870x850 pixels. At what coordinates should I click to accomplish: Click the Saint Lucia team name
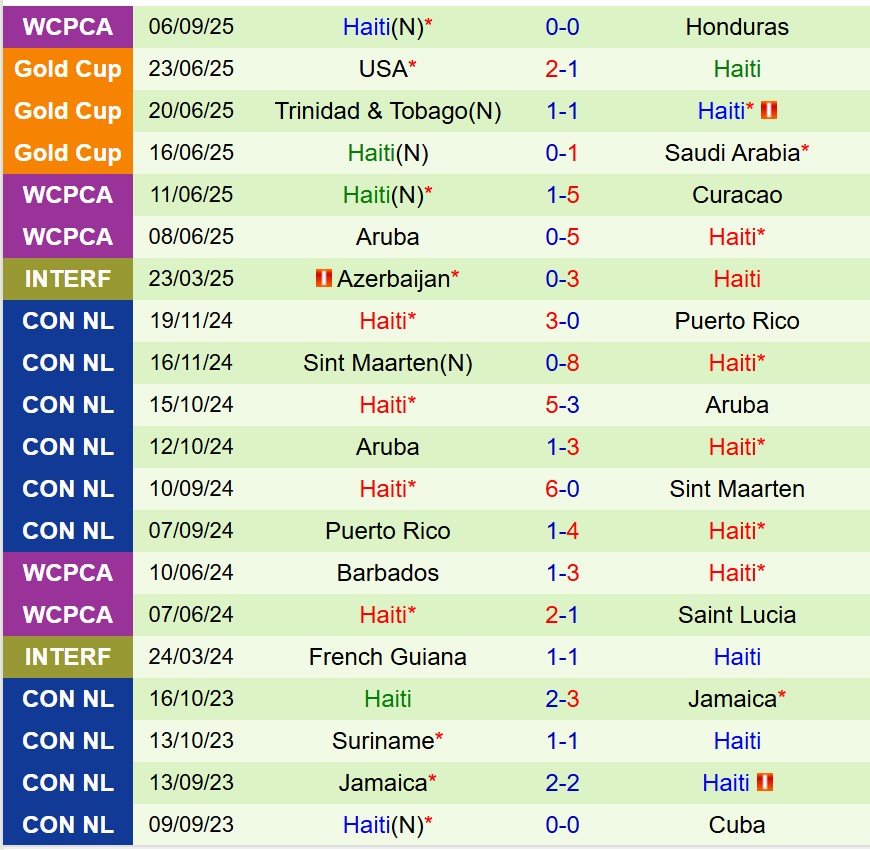pyautogui.click(x=737, y=615)
